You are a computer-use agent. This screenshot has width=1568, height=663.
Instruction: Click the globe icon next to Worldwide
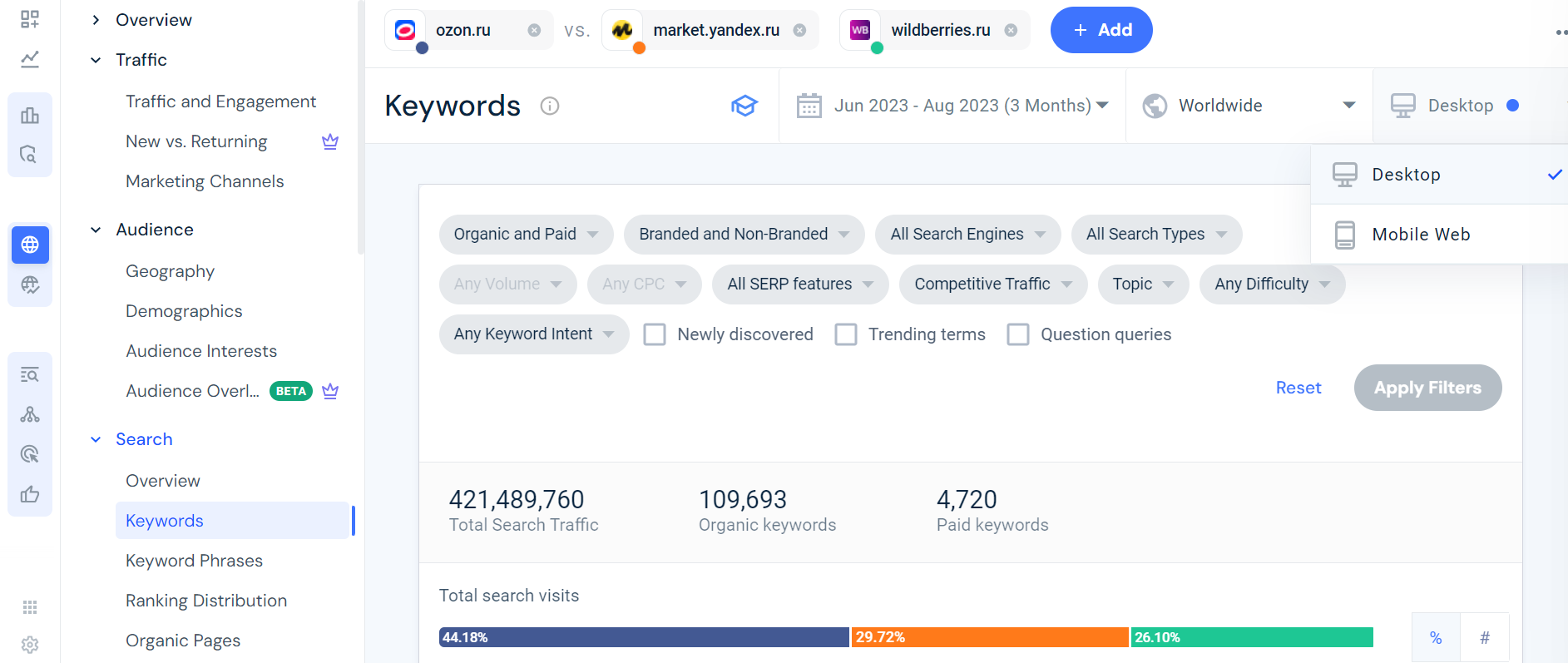1155,106
